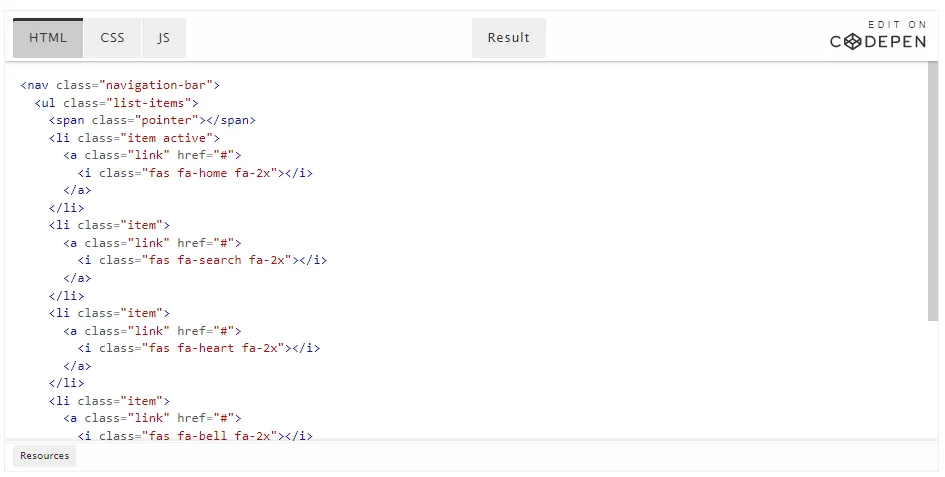Click the CodePen logo icon
The width and height of the screenshot is (945, 477).
[852, 42]
